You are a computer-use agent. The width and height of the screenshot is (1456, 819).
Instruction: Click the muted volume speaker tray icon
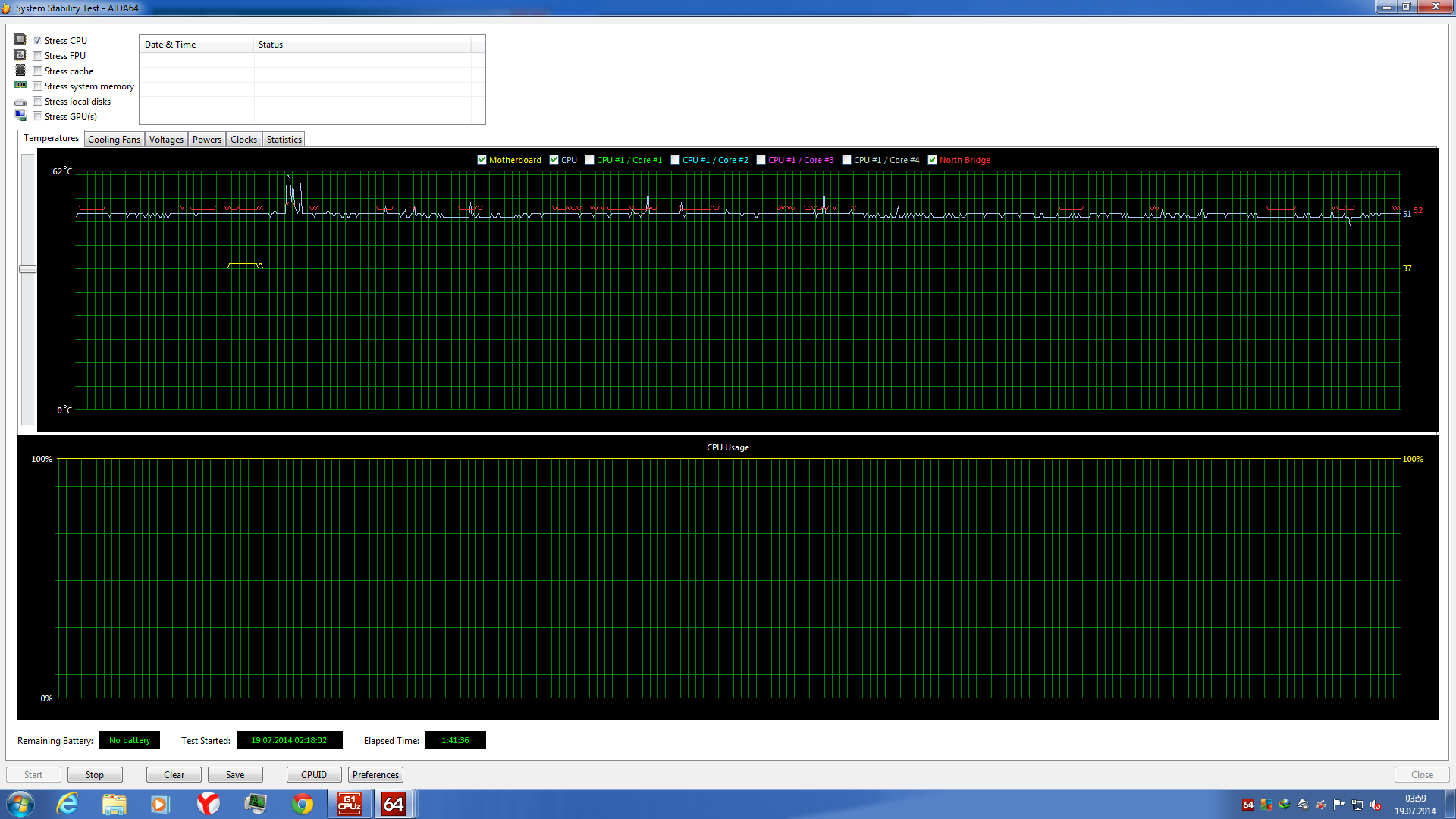(x=1376, y=805)
